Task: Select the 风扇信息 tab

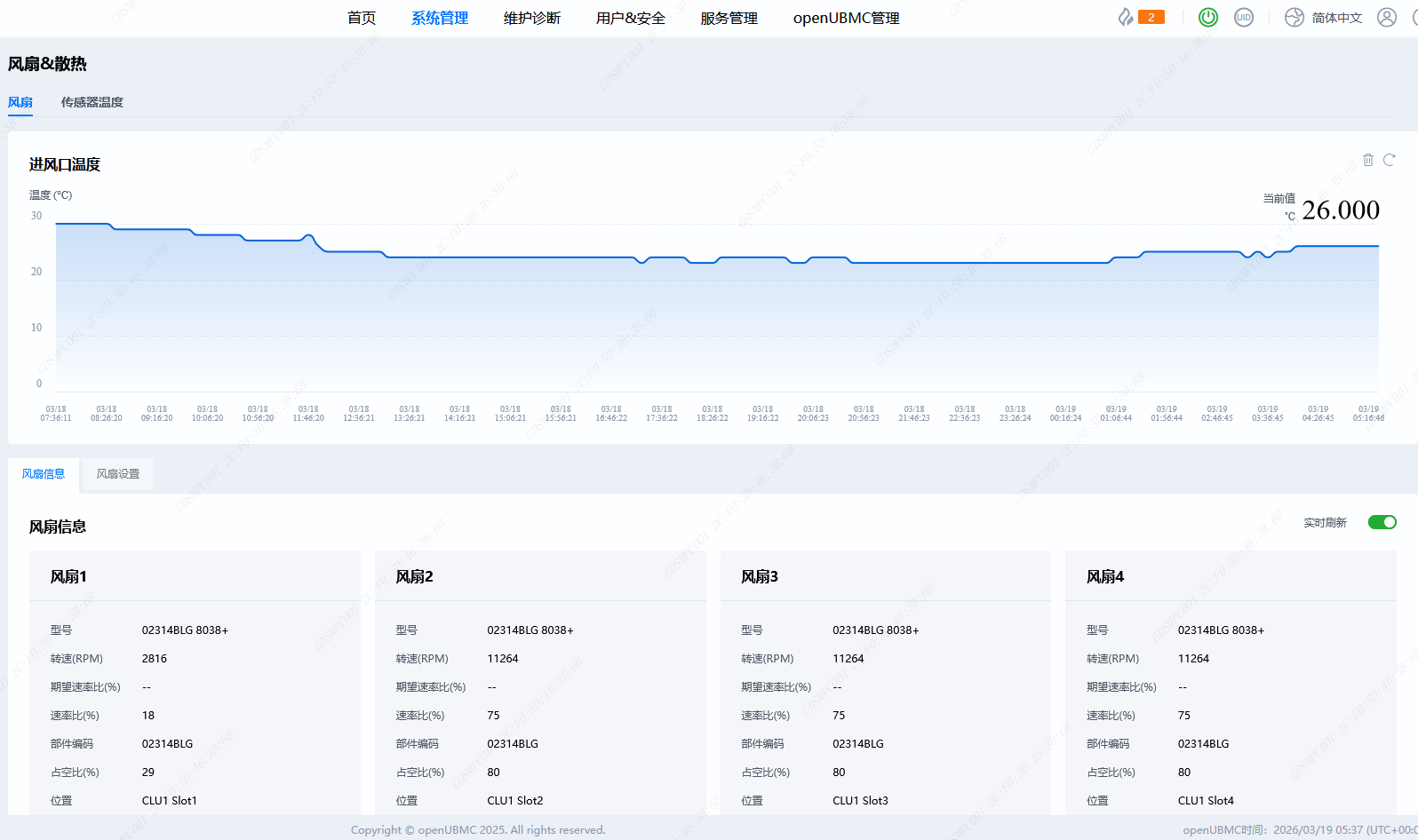Action: pyautogui.click(x=44, y=474)
